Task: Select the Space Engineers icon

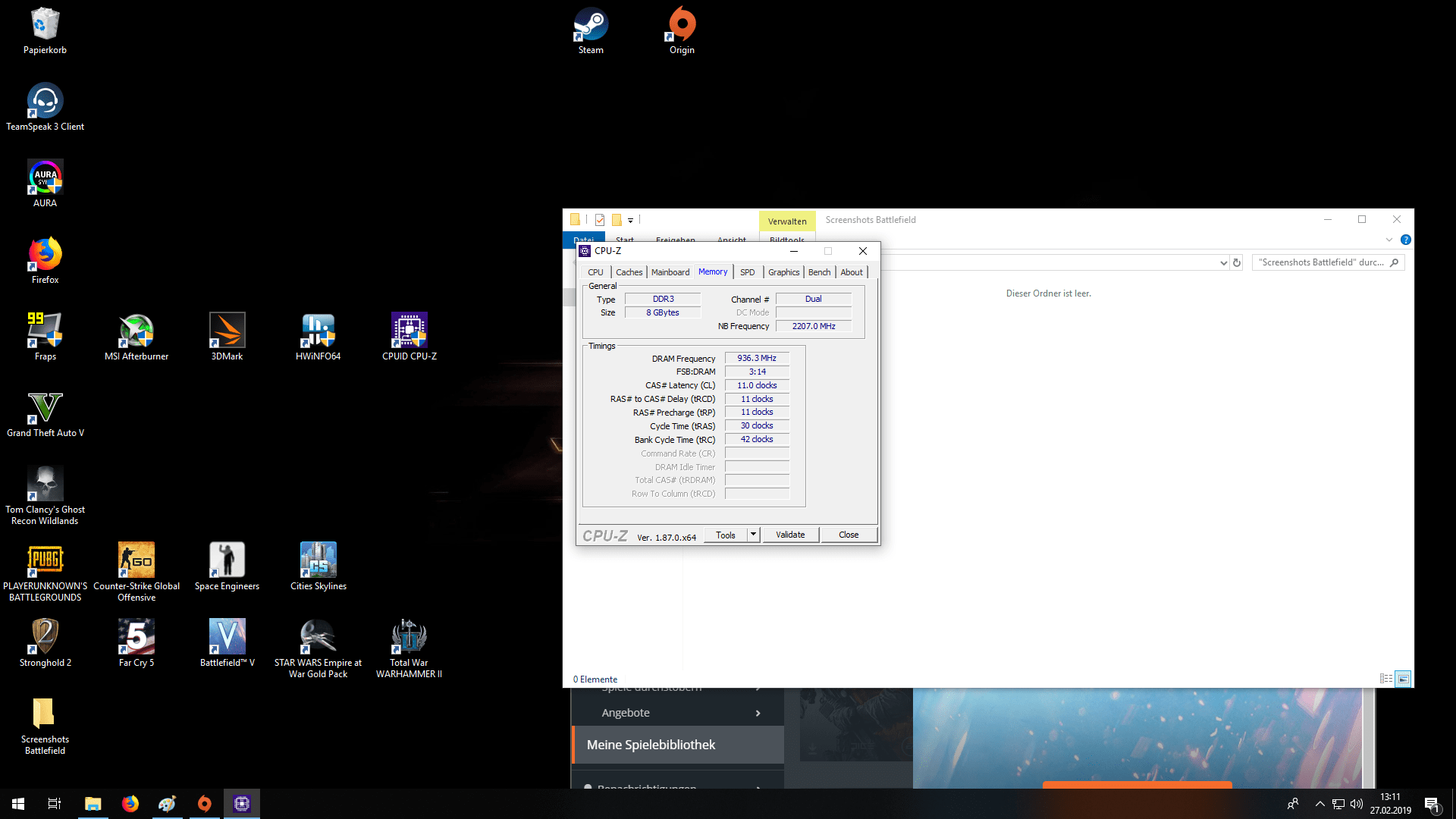Action: click(227, 566)
